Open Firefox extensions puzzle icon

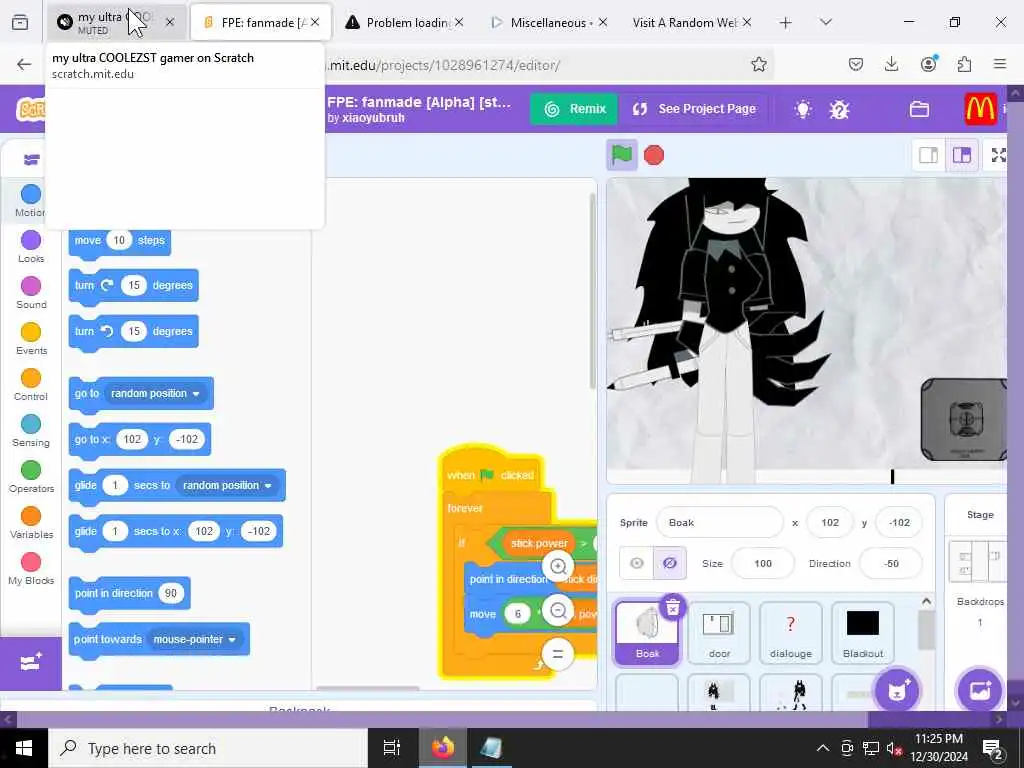click(x=964, y=64)
